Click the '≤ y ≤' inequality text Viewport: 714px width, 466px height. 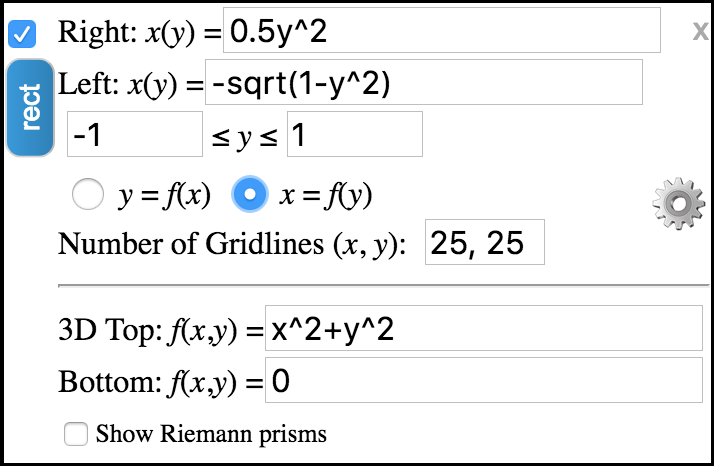point(245,137)
